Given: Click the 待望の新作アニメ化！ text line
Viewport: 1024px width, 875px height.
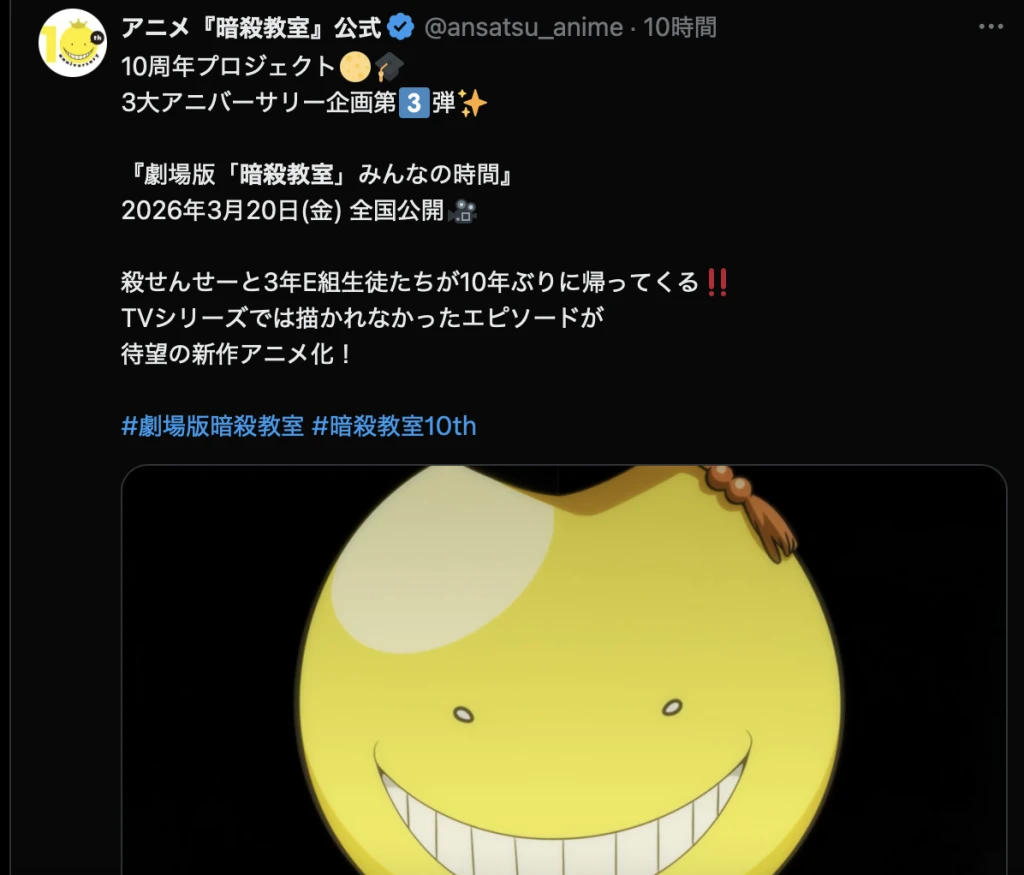Looking at the screenshot, I should (237, 354).
